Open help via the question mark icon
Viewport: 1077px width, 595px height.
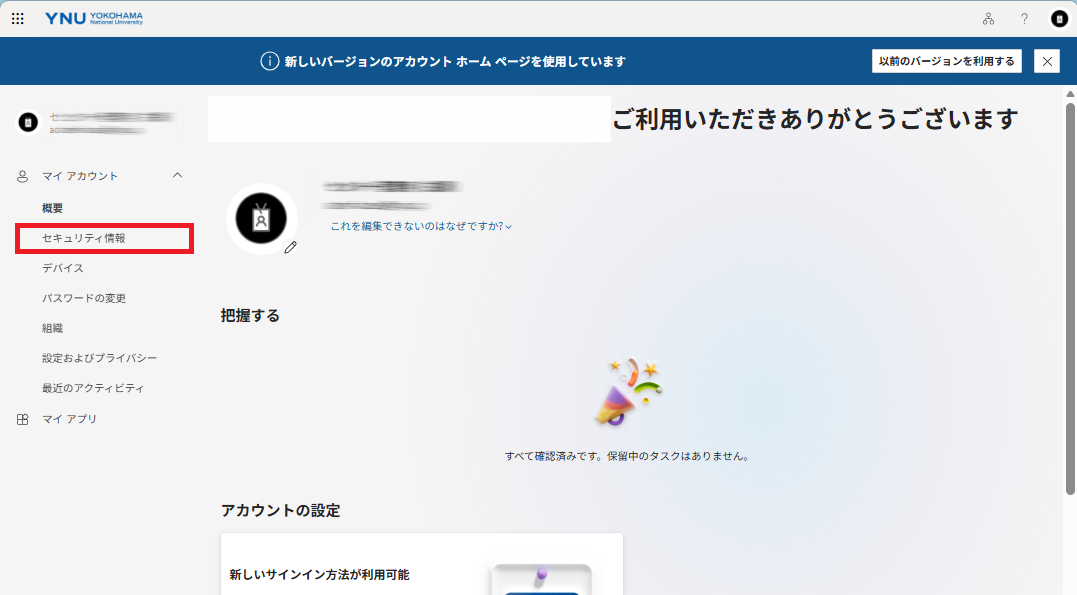(x=1023, y=18)
